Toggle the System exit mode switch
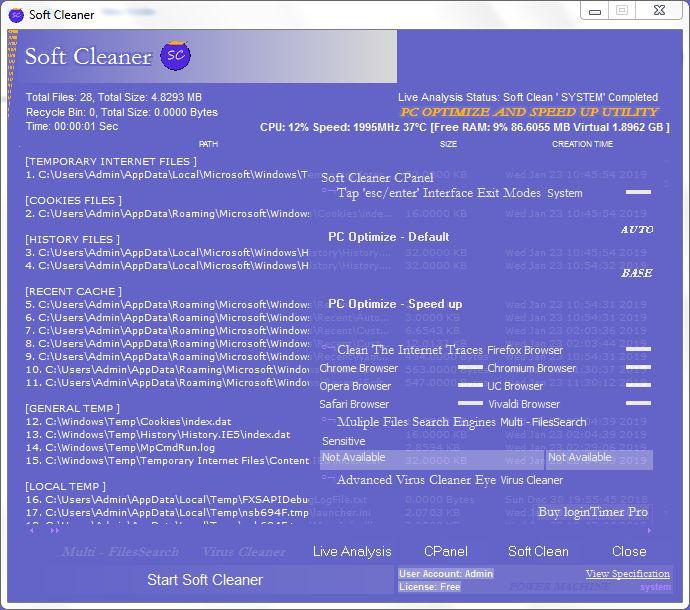 click(x=637, y=192)
